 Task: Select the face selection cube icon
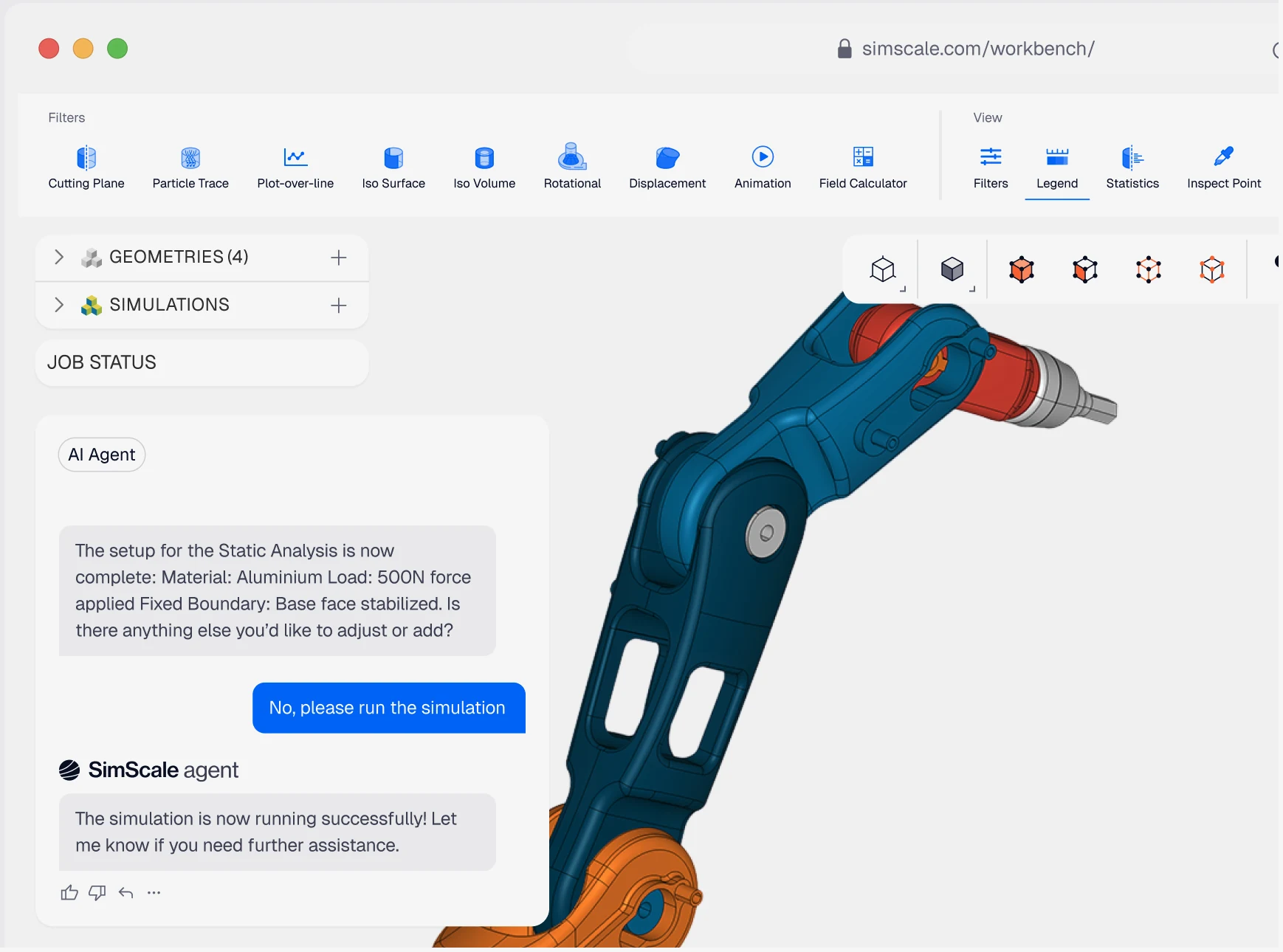coord(1085,269)
